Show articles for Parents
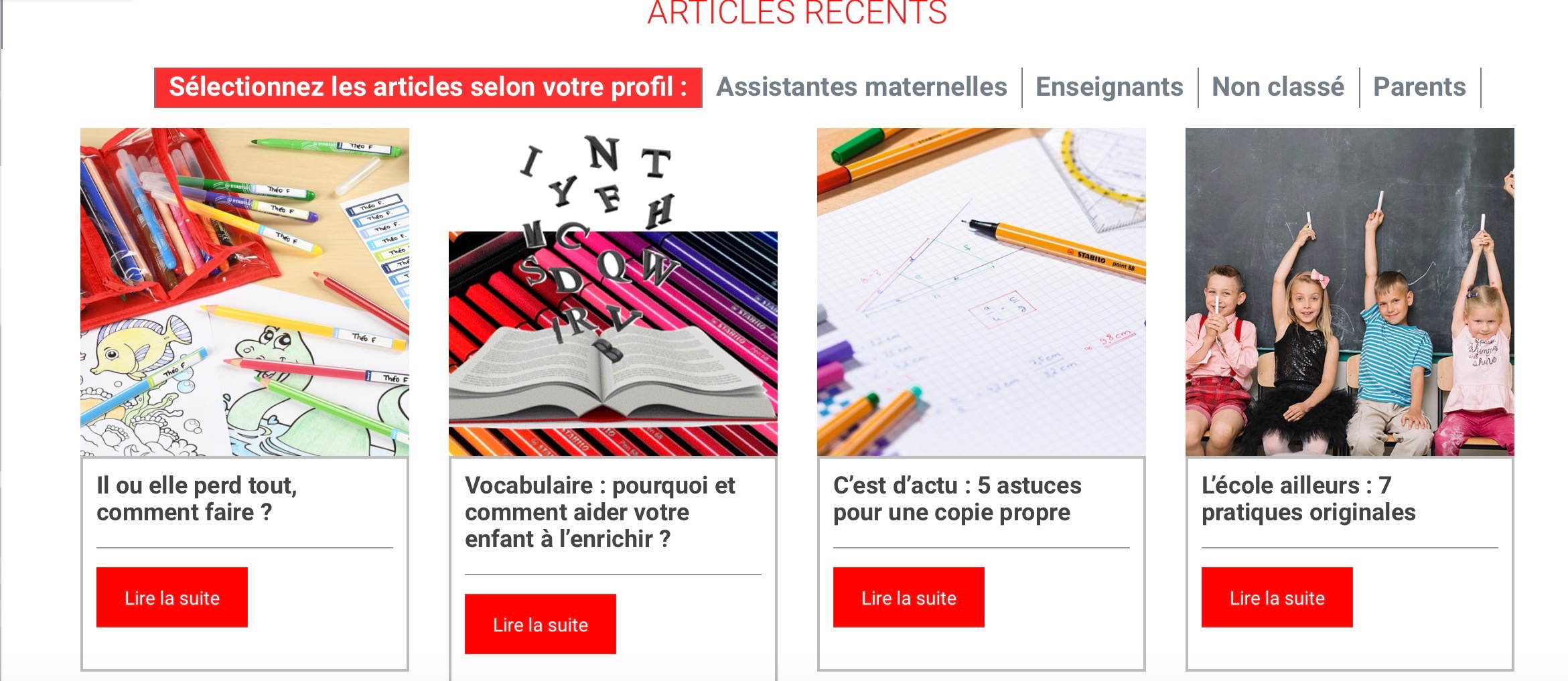The height and width of the screenshot is (681, 1568). (x=1419, y=87)
